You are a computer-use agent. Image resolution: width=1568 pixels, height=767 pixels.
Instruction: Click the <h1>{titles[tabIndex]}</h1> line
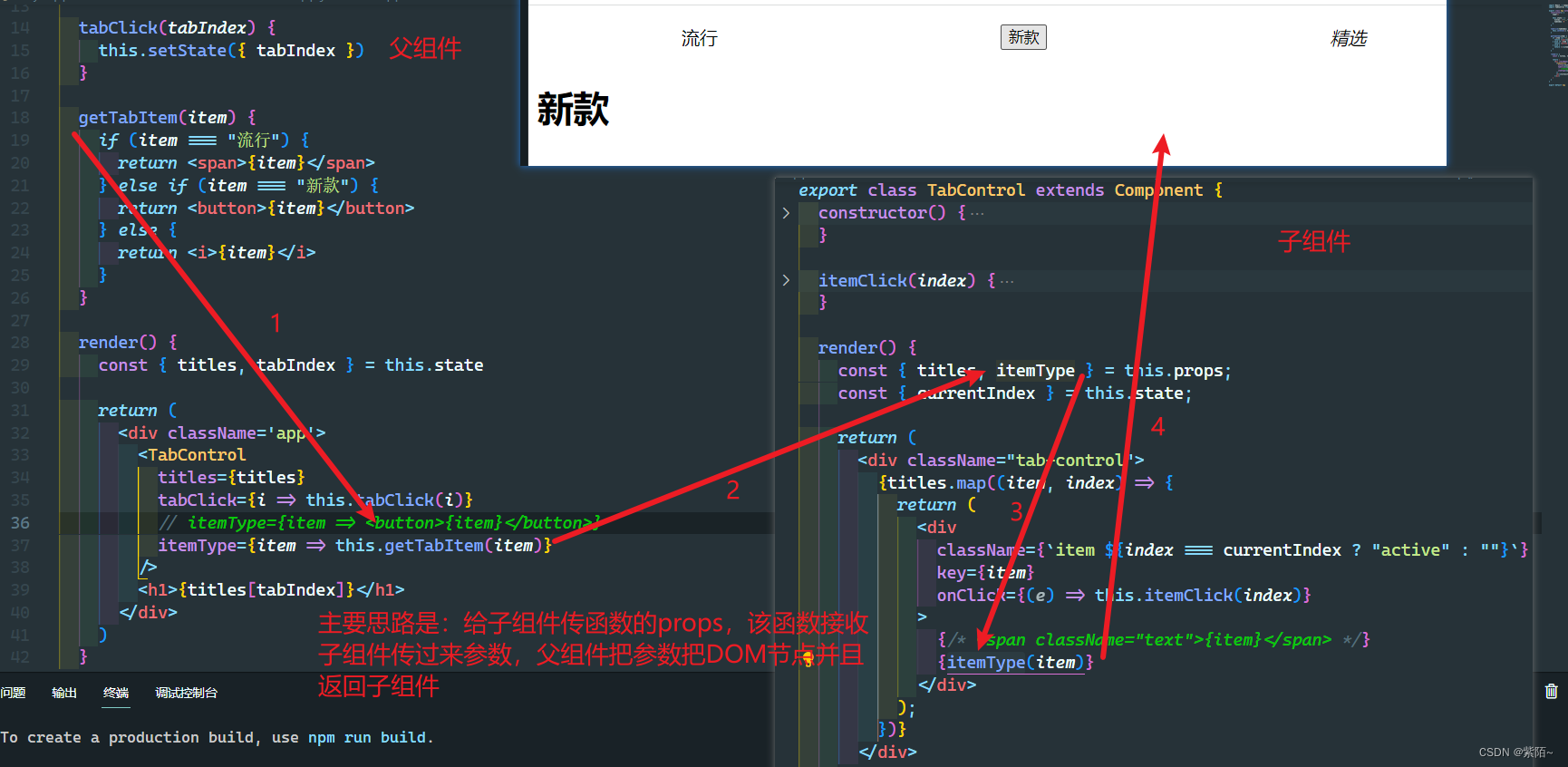(x=271, y=590)
